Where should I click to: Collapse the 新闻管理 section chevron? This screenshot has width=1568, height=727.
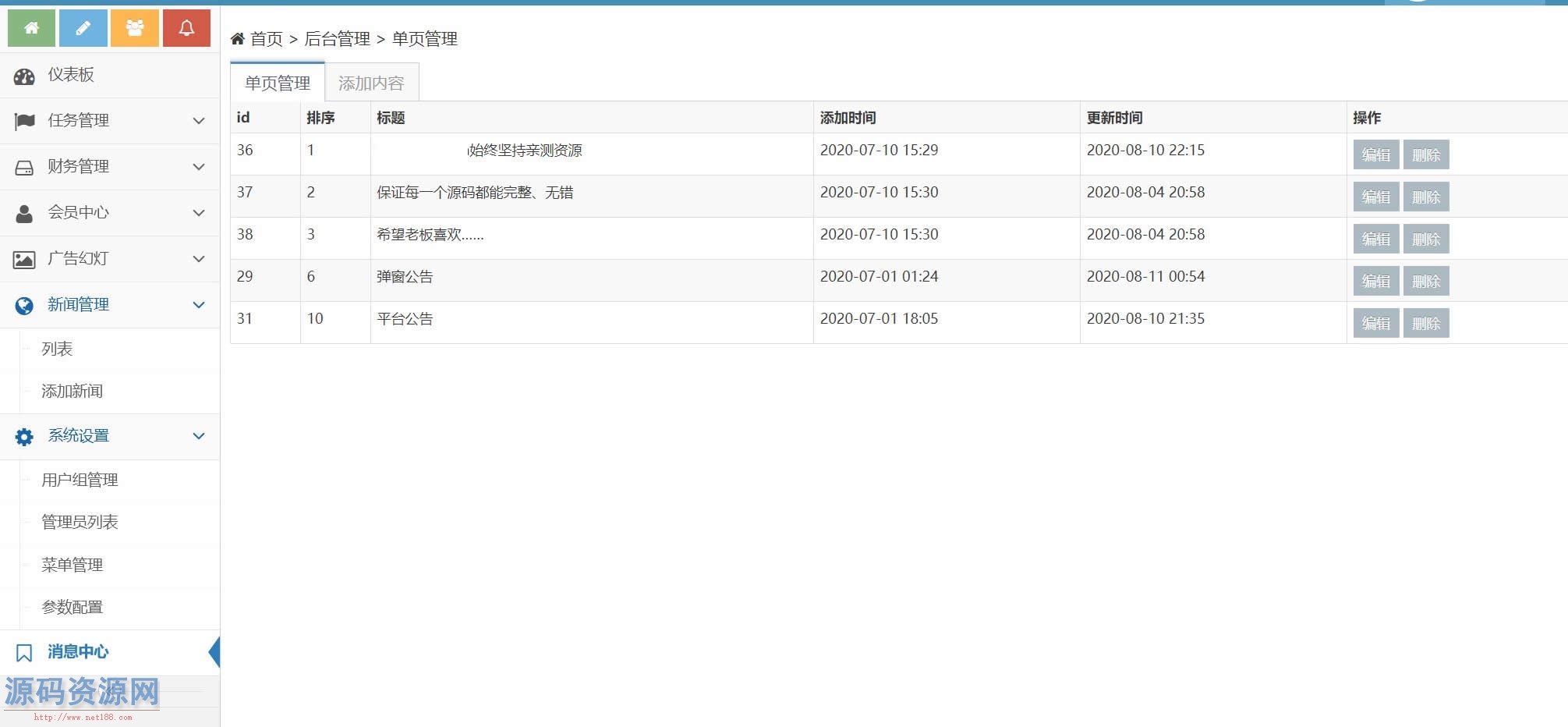tap(199, 305)
